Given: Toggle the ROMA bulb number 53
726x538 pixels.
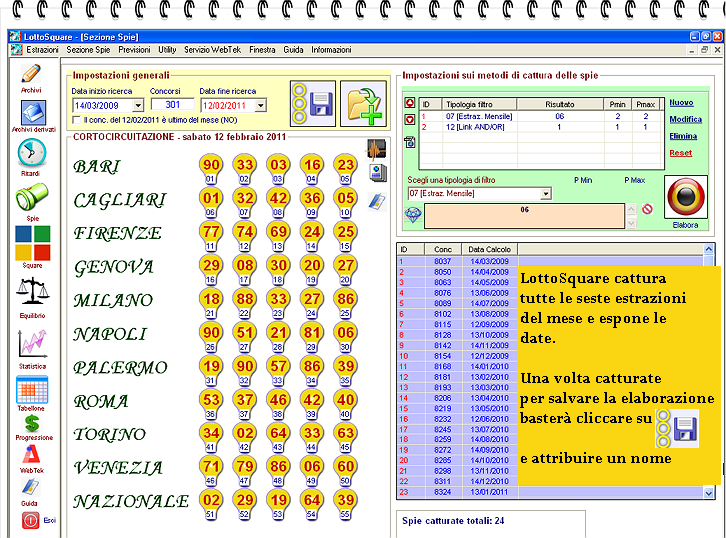Looking at the screenshot, I should (211, 403).
